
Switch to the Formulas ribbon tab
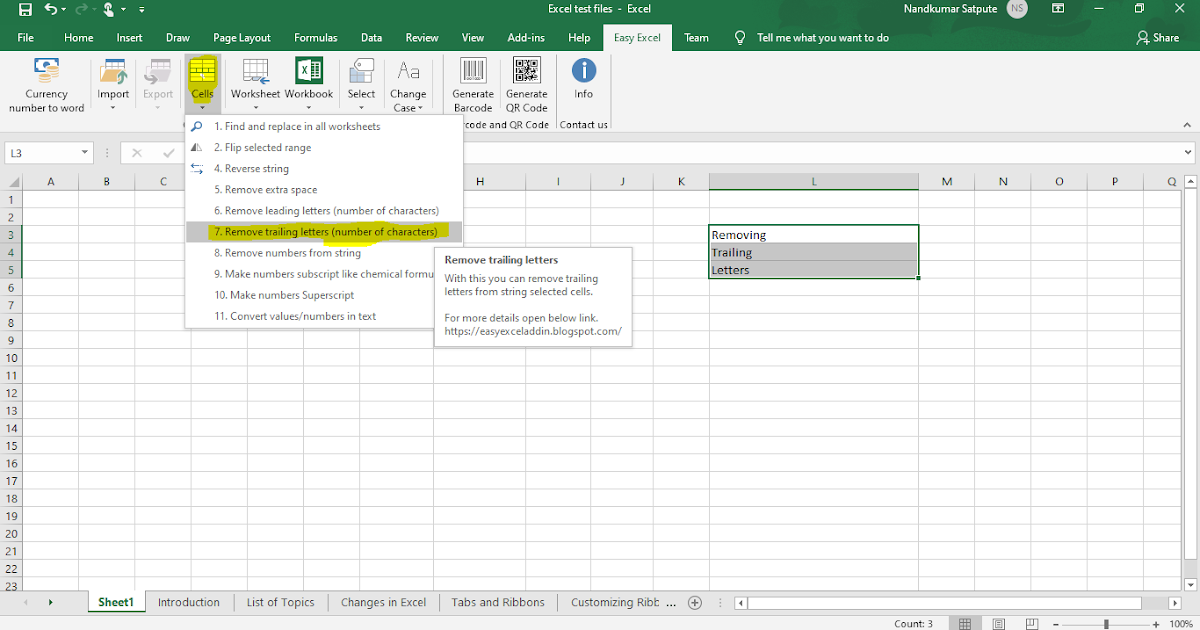click(315, 37)
